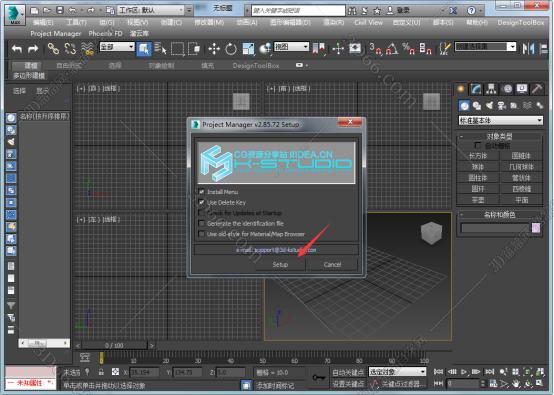Click the Mirror tool icon
This screenshot has height=395, width=554.
click(x=528, y=48)
